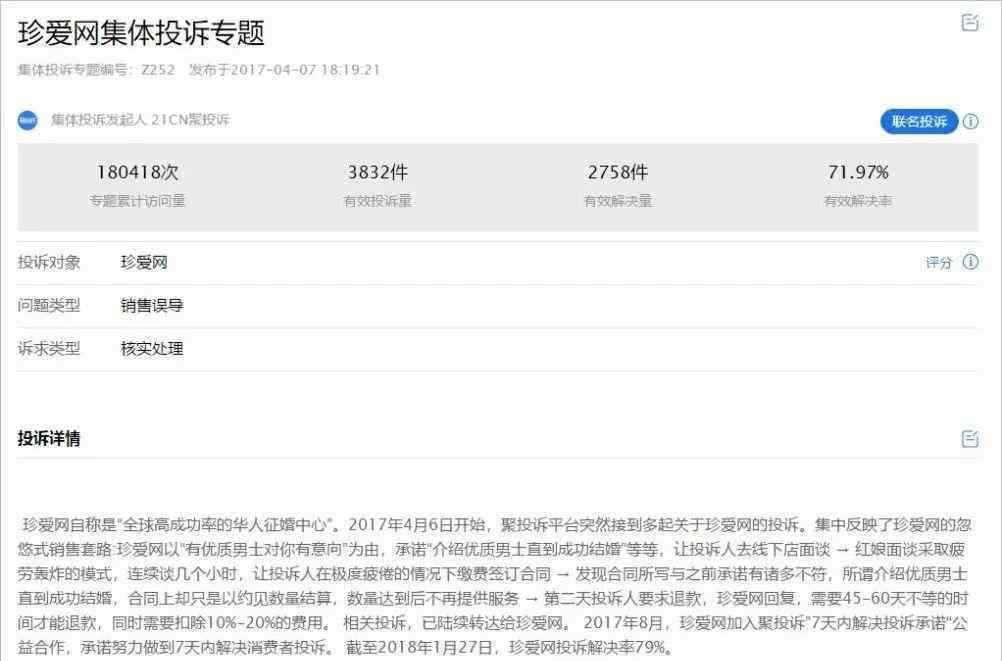Viewport: 1002px width, 661px height.
Task: Open info icon next to 联名投诉
Action: click(970, 121)
